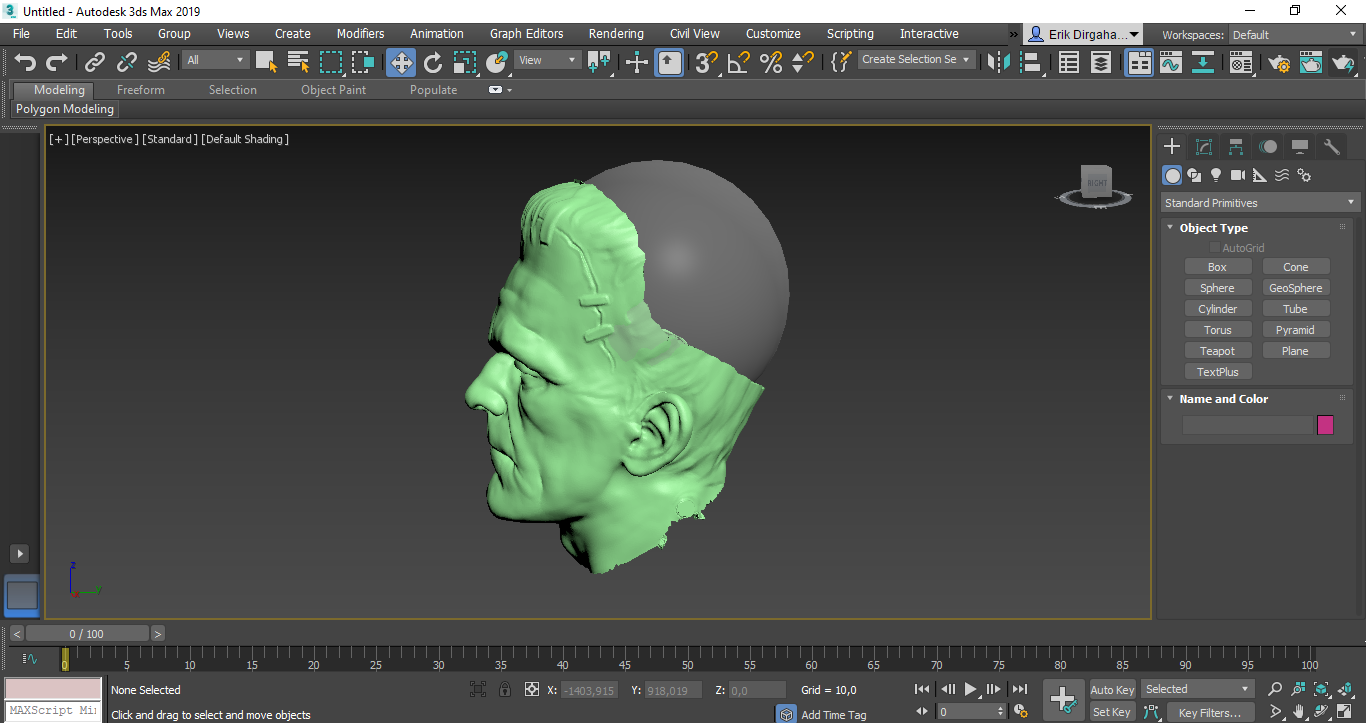Open the Standard Primitives dropdown

pyautogui.click(x=1260, y=203)
